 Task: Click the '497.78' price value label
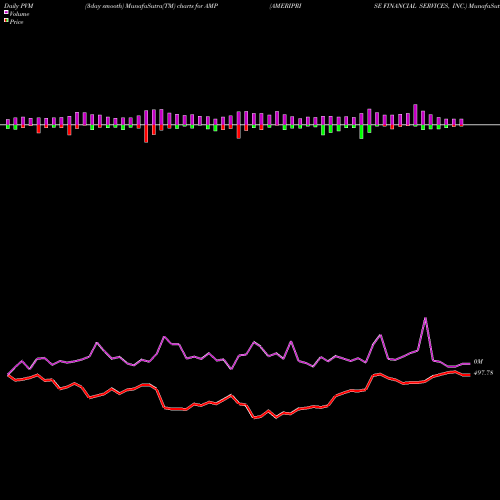[483, 373]
